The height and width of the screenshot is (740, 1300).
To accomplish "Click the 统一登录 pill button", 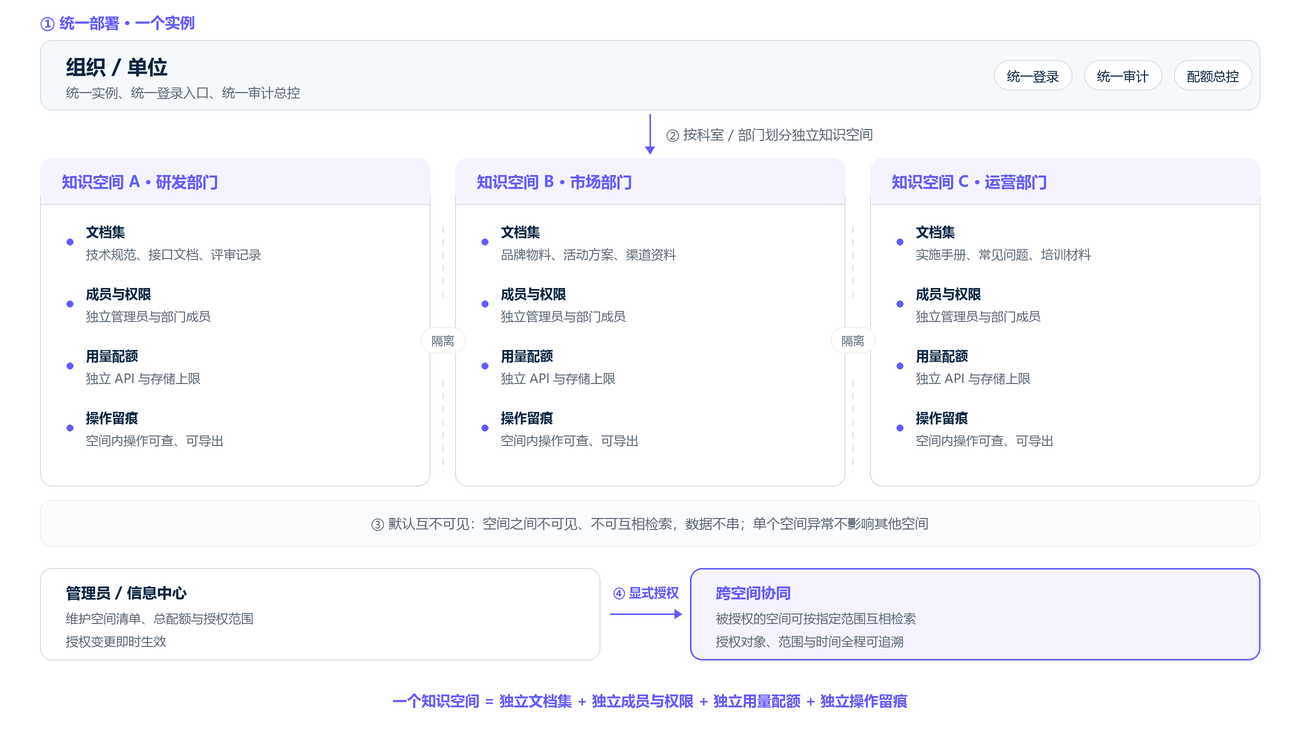I will tap(1033, 76).
